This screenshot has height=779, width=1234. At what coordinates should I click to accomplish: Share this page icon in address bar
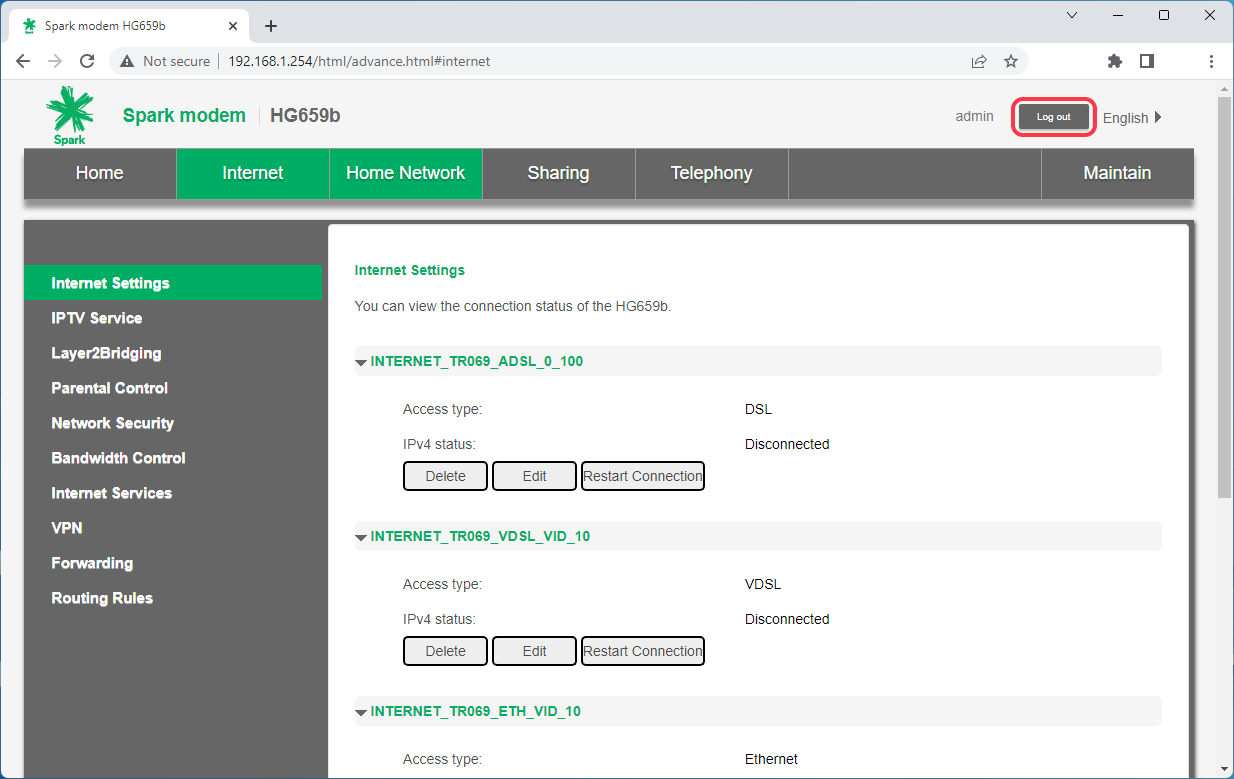tap(979, 61)
